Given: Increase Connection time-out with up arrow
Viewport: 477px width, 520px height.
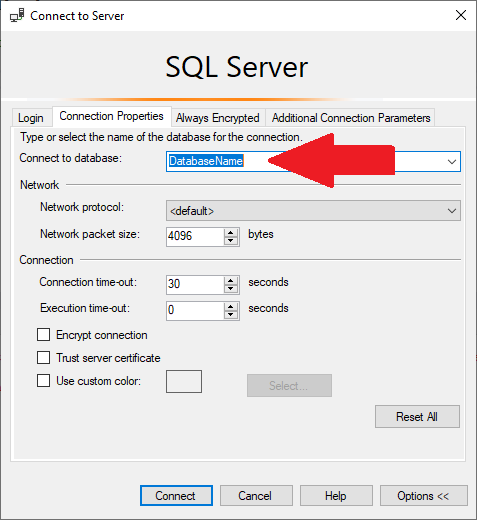Looking at the screenshot, I should [x=231, y=280].
